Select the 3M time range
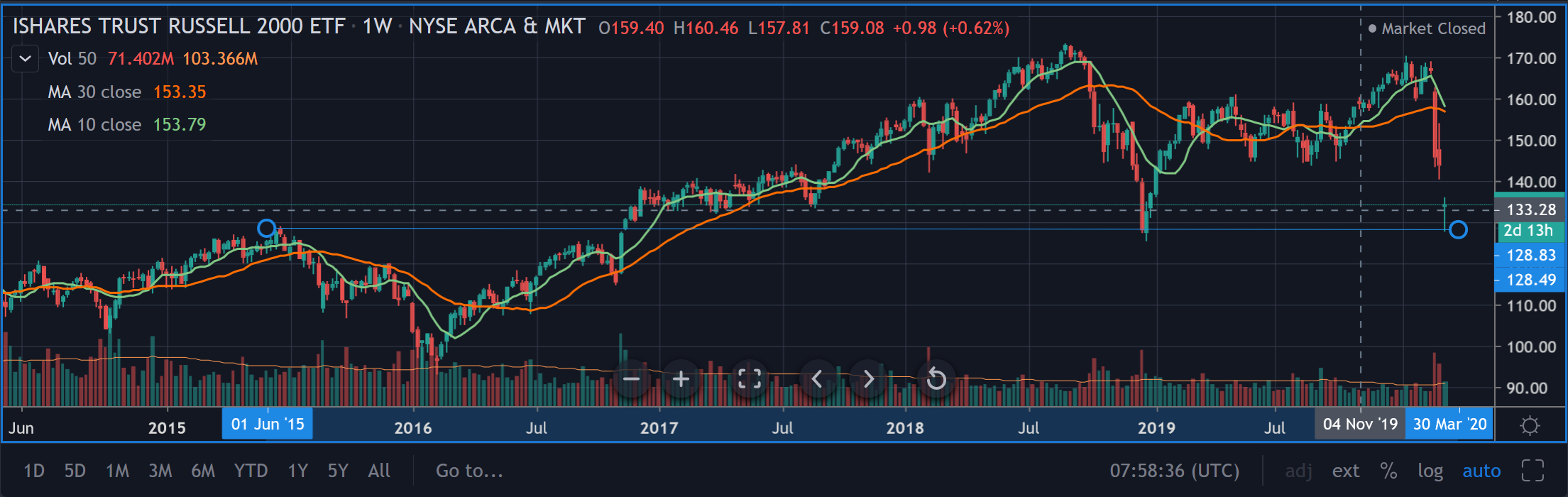This screenshot has width=1568, height=497. (x=160, y=471)
